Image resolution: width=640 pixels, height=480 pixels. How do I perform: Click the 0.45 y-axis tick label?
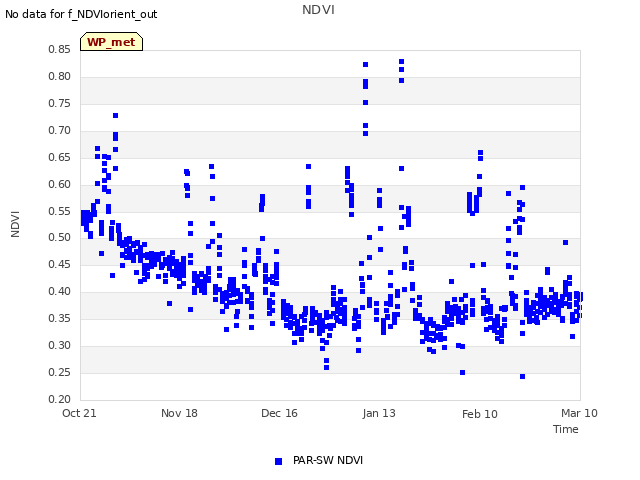pos(60,264)
